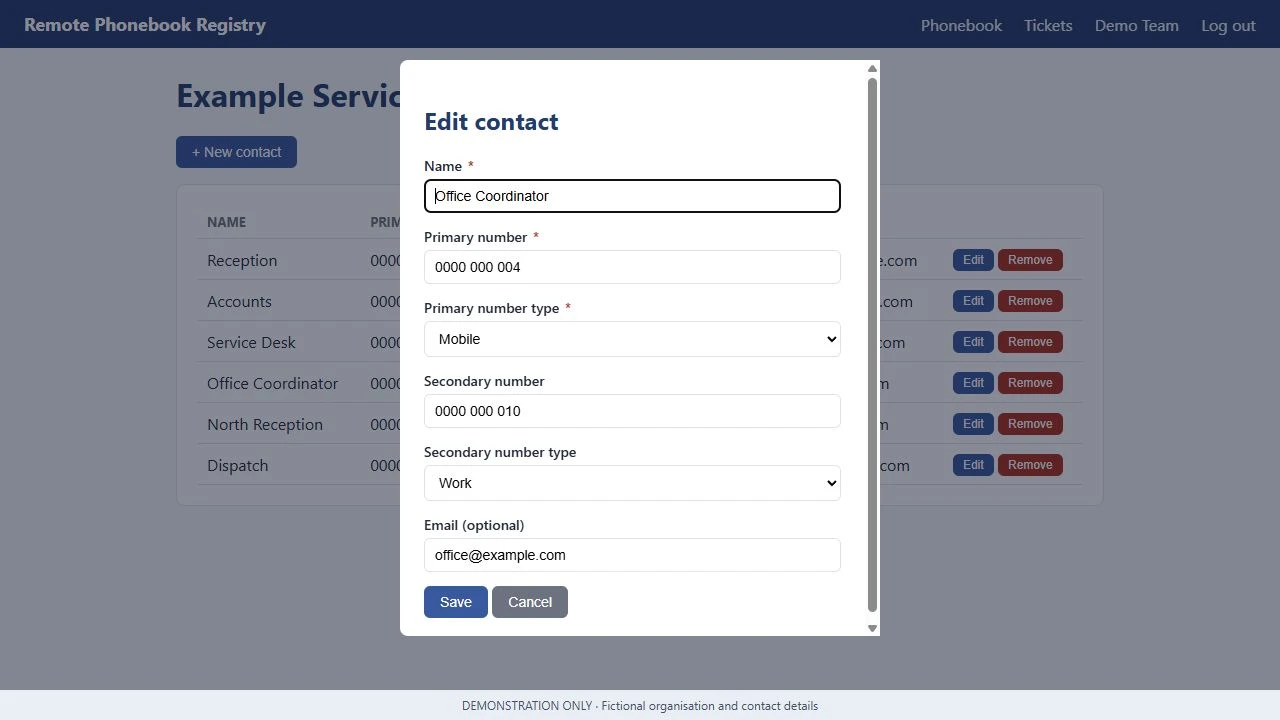Click the + New contact button

pos(236,152)
